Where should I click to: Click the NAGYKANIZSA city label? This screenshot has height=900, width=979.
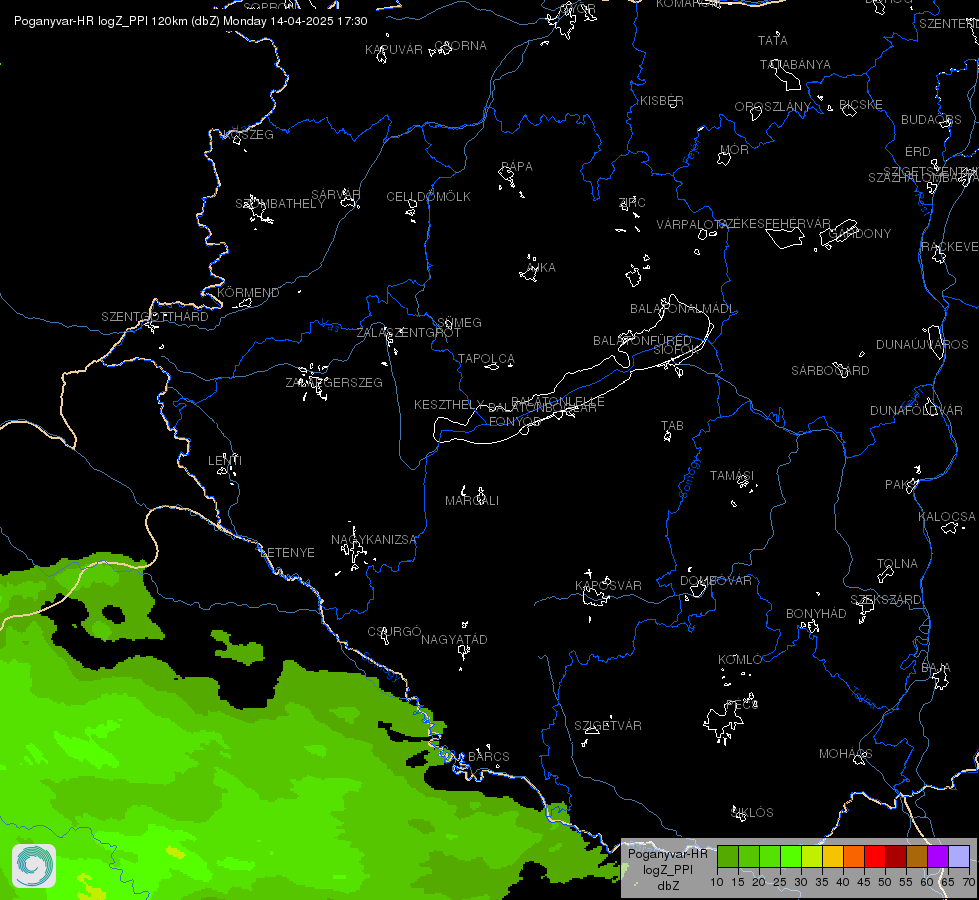373,540
